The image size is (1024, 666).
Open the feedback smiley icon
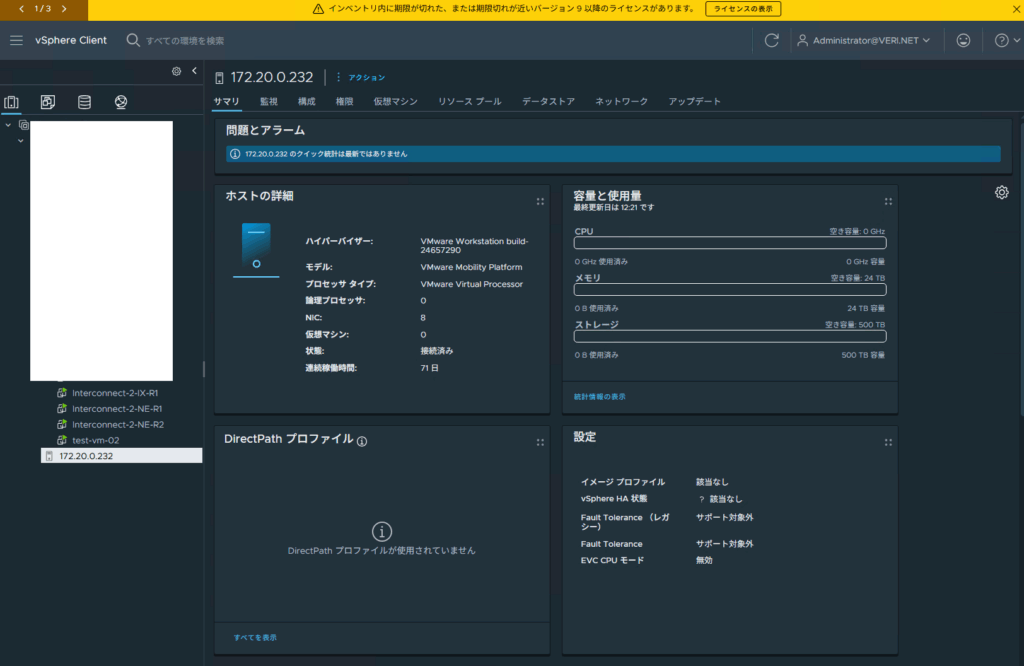tap(963, 40)
